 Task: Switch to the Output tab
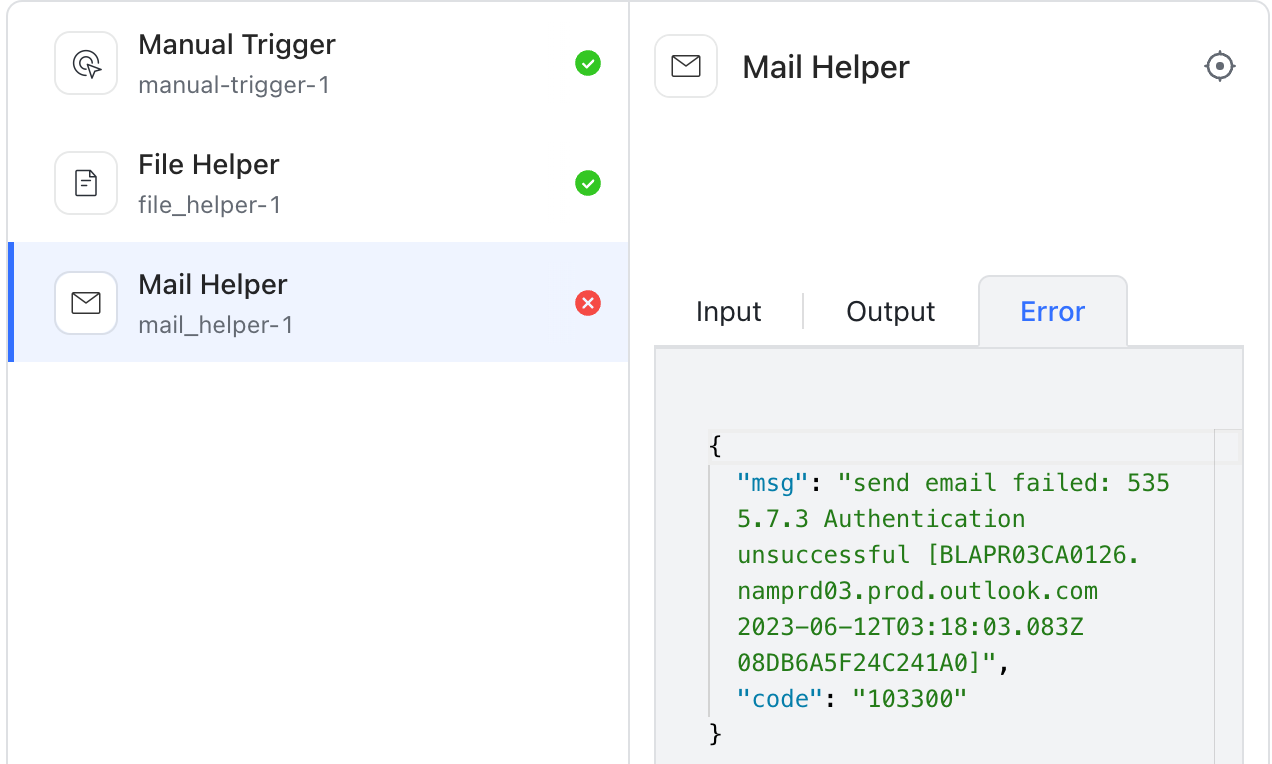point(890,311)
